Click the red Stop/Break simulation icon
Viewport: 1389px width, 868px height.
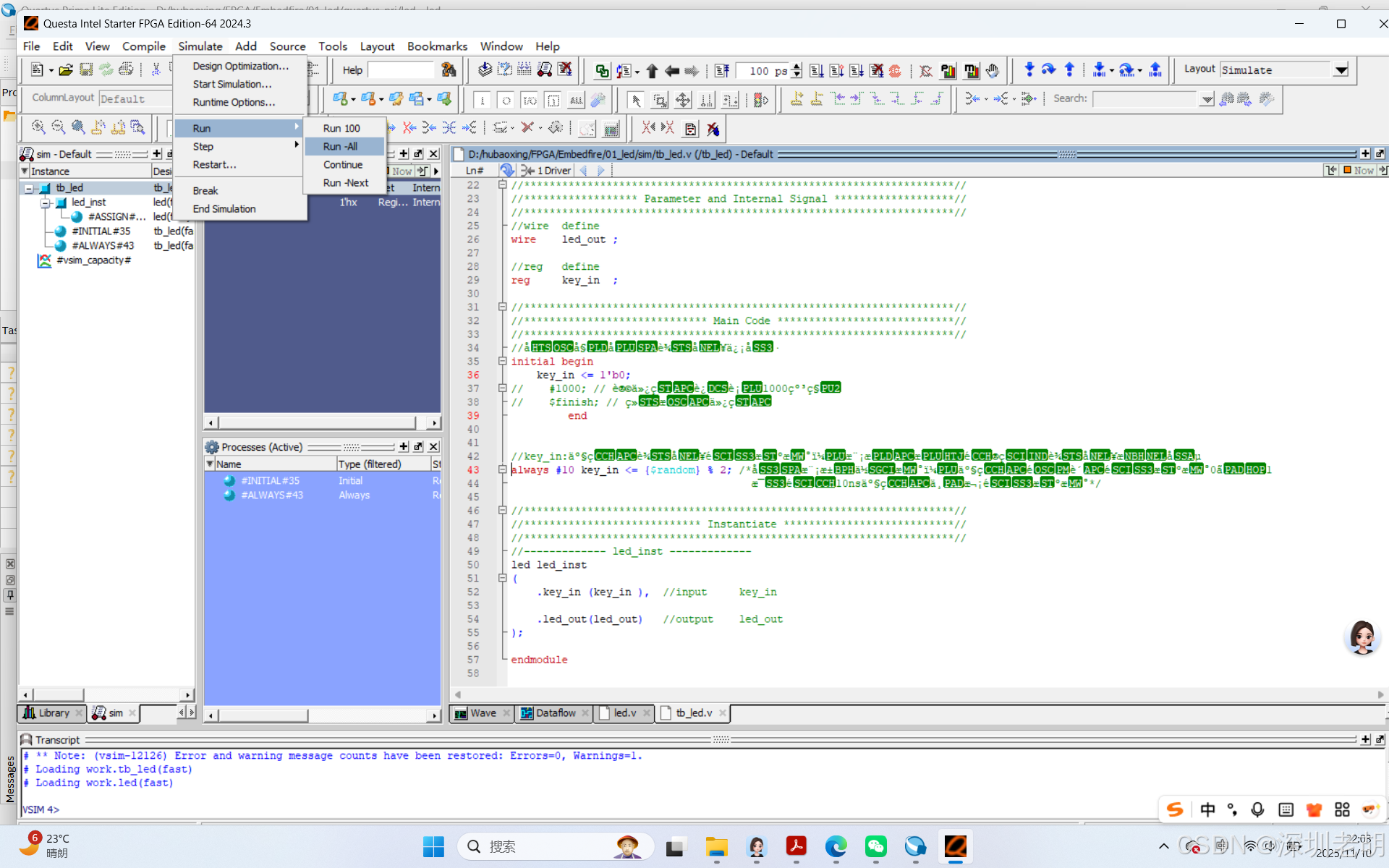click(x=895, y=71)
